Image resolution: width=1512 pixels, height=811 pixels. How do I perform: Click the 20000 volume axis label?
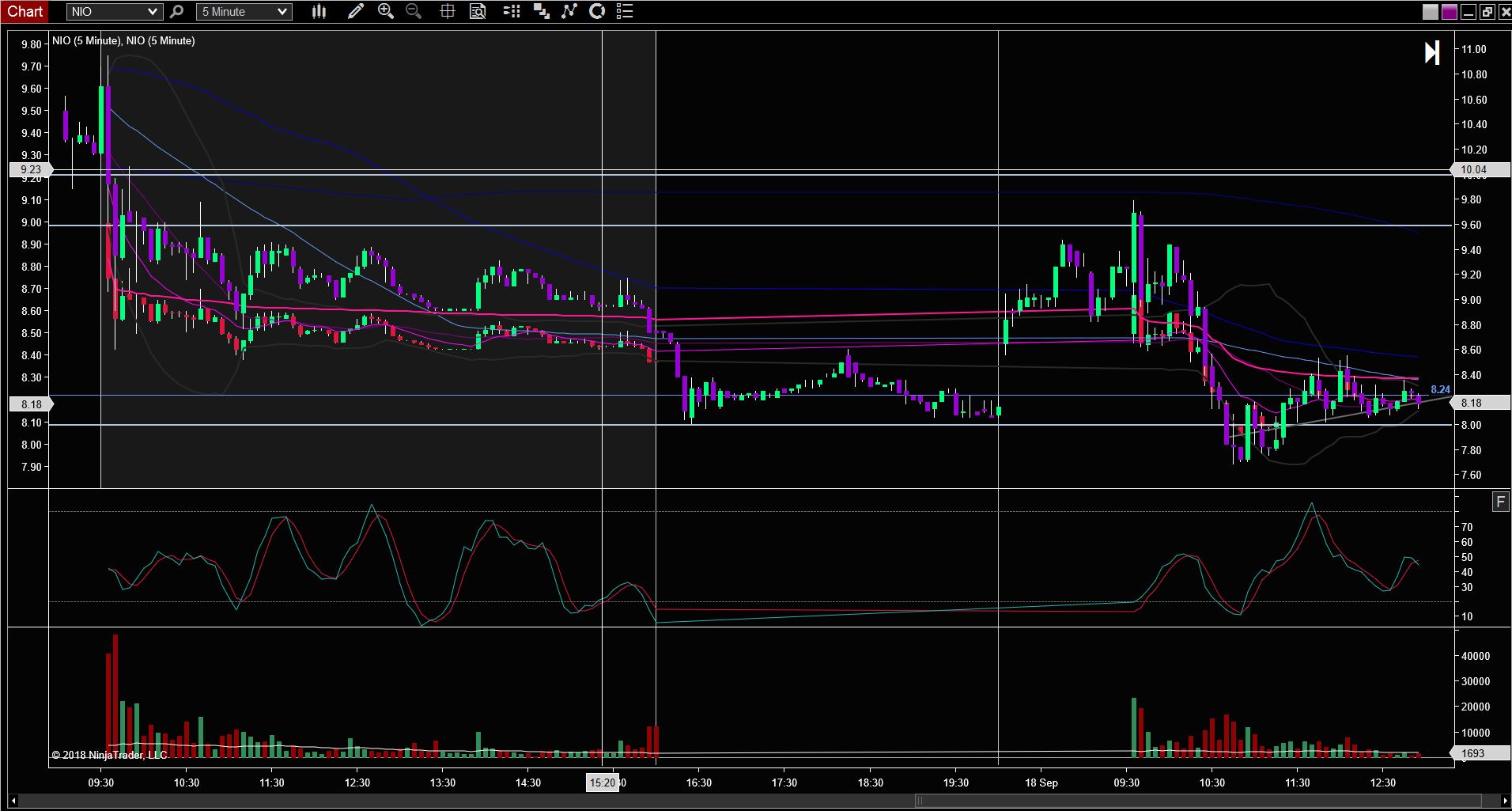[x=1476, y=707]
